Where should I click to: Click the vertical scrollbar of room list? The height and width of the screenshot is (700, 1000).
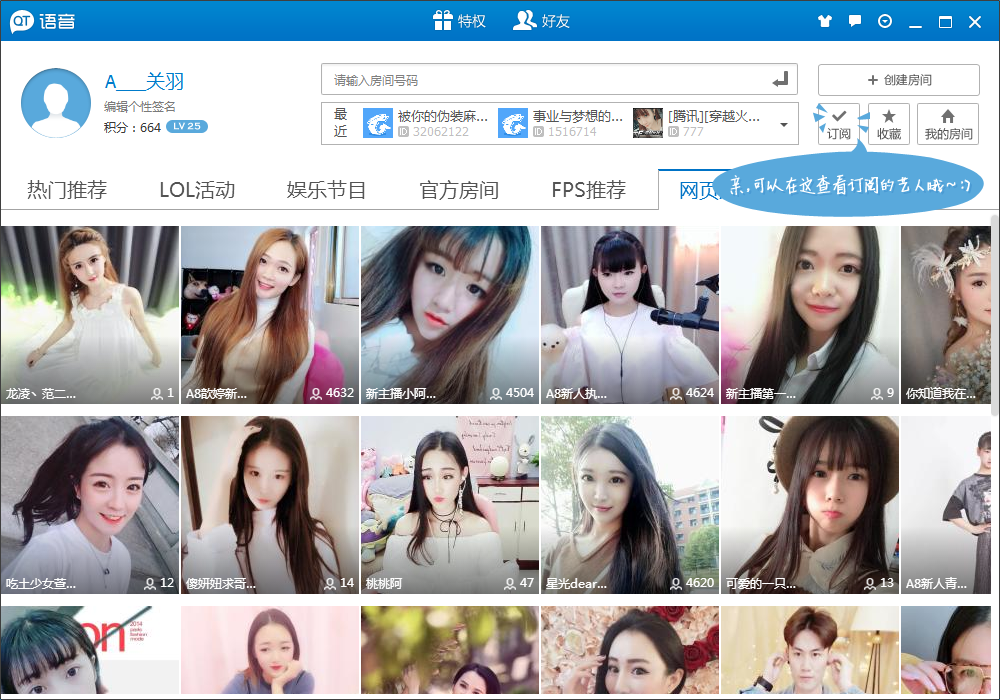tap(995, 316)
